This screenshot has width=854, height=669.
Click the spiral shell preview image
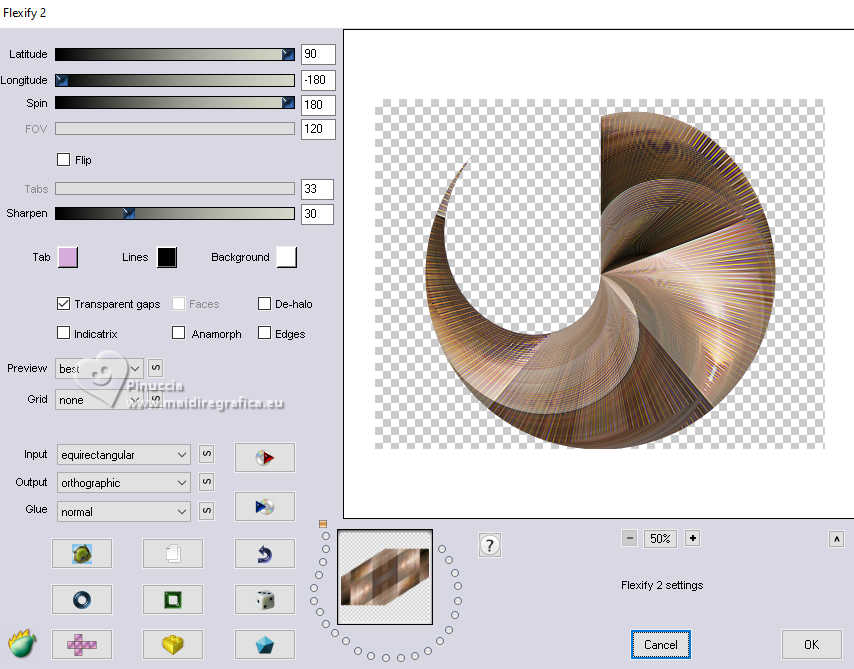tap(600, 279)
